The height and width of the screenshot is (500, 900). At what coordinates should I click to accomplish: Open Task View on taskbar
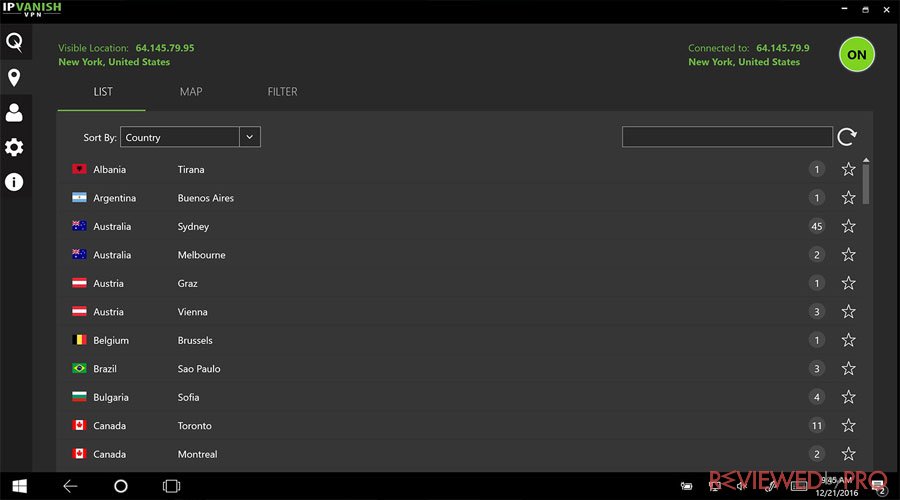(x=171, y=486)
